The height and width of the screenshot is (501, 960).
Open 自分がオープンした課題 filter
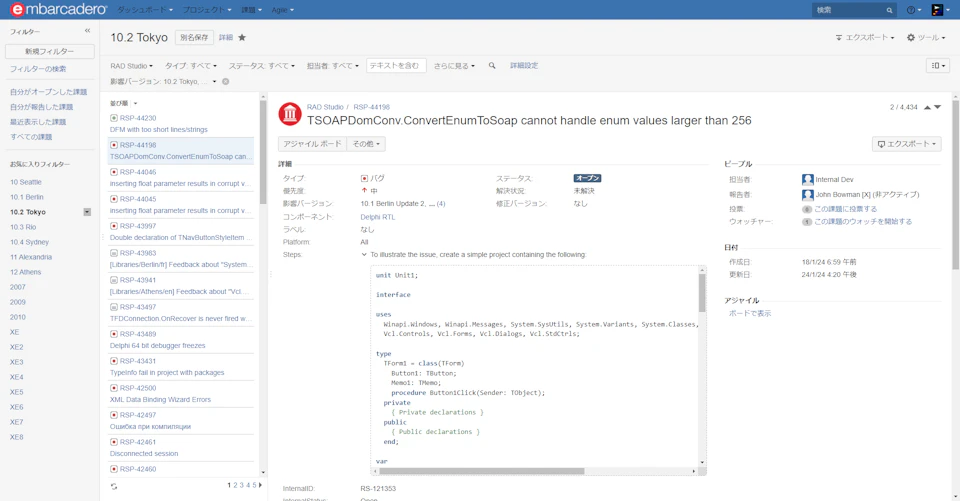48,92
